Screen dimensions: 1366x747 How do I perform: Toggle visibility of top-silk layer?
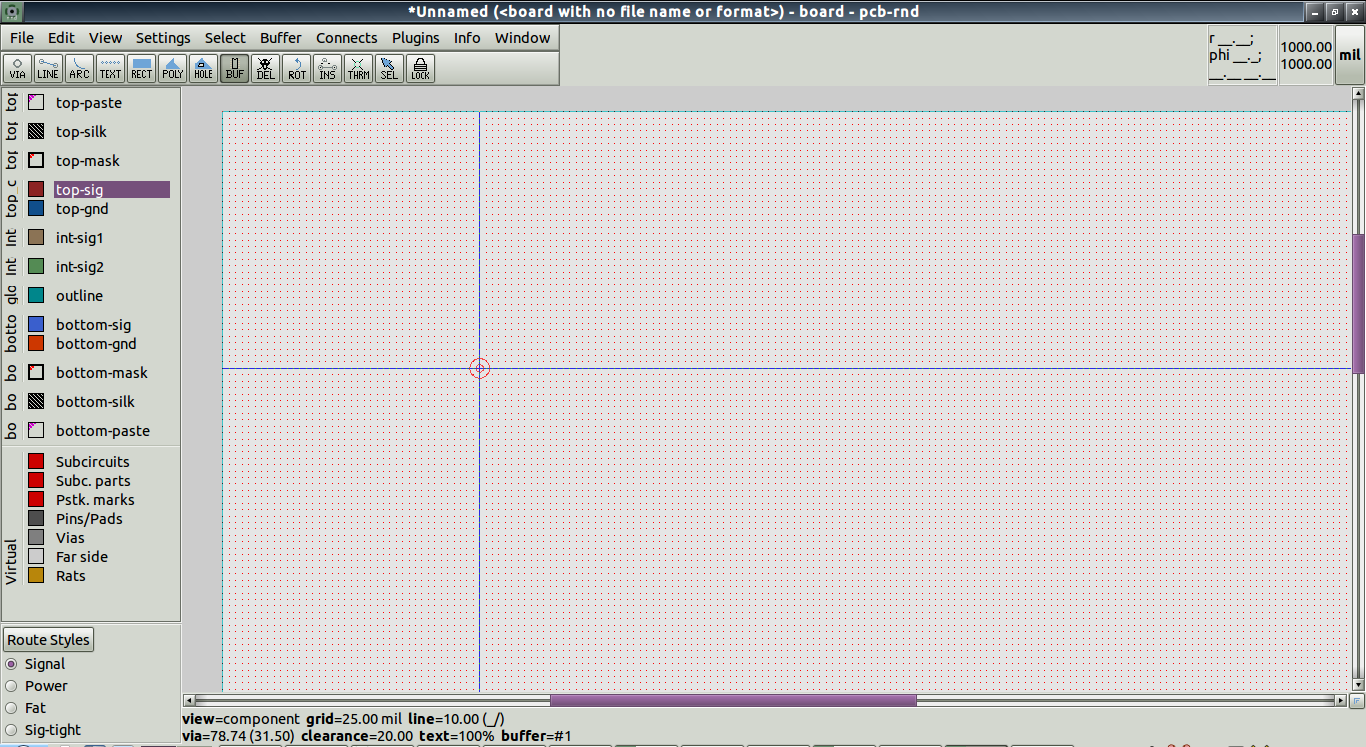(x=36, y=131)
